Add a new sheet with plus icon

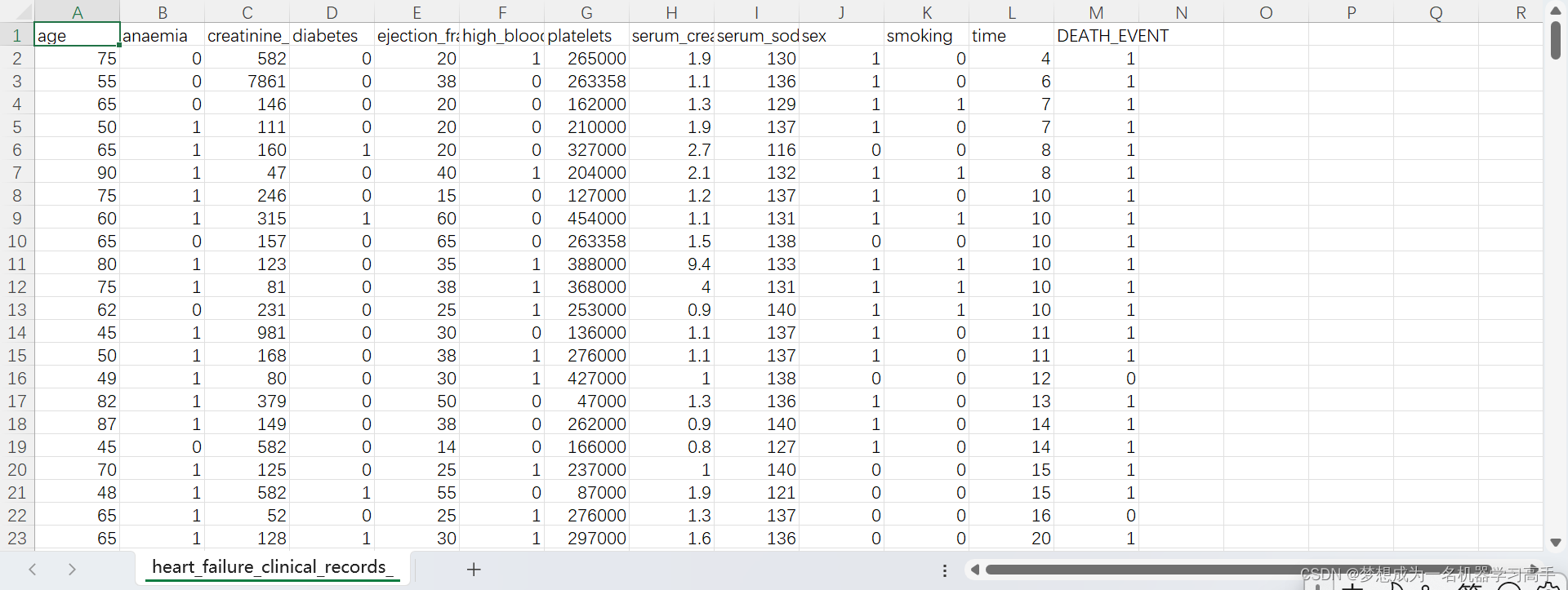pyautogui.click(x=474, y=570)
